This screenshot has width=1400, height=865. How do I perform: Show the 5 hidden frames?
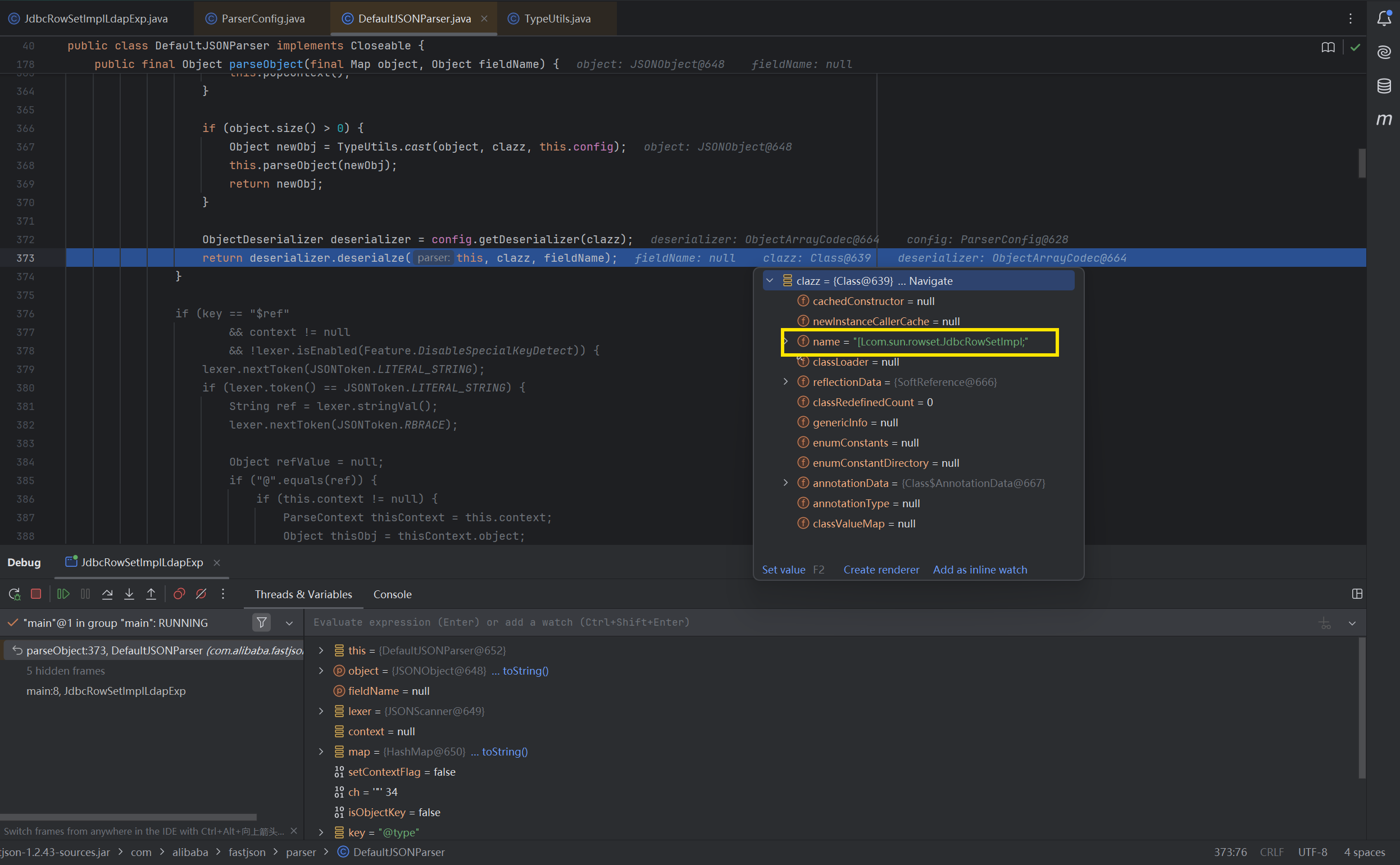click(66, 671)
